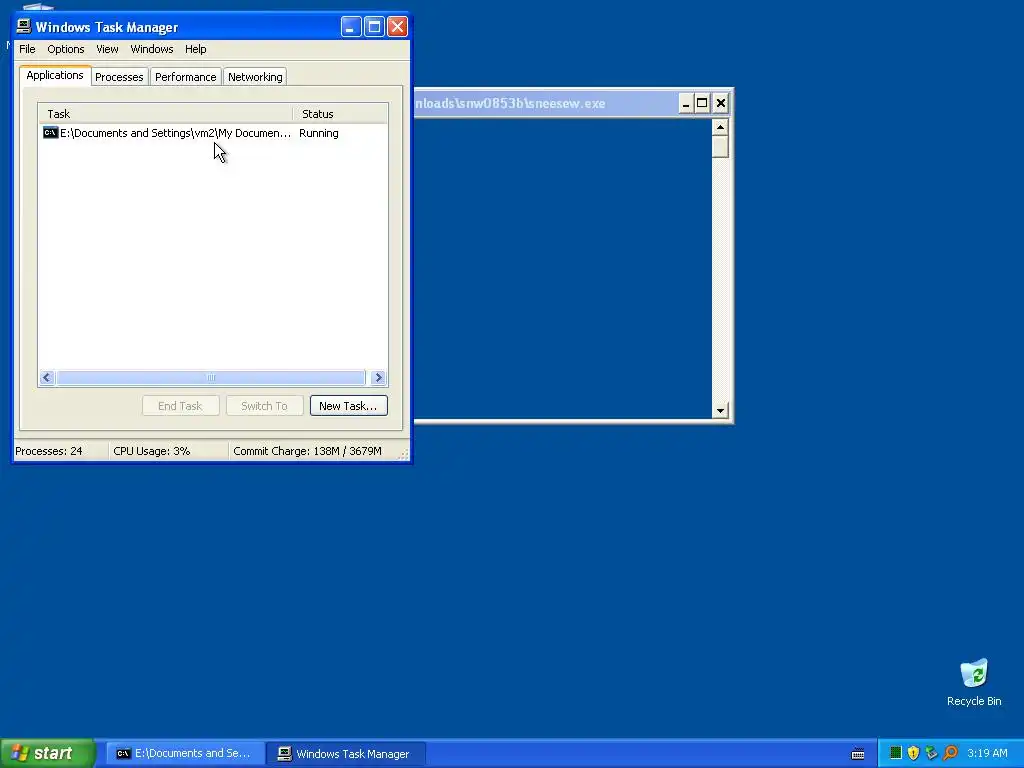Click Windows Task Manager taskbar button
This screenshot has width=1024, height=768.
(346, 754)
